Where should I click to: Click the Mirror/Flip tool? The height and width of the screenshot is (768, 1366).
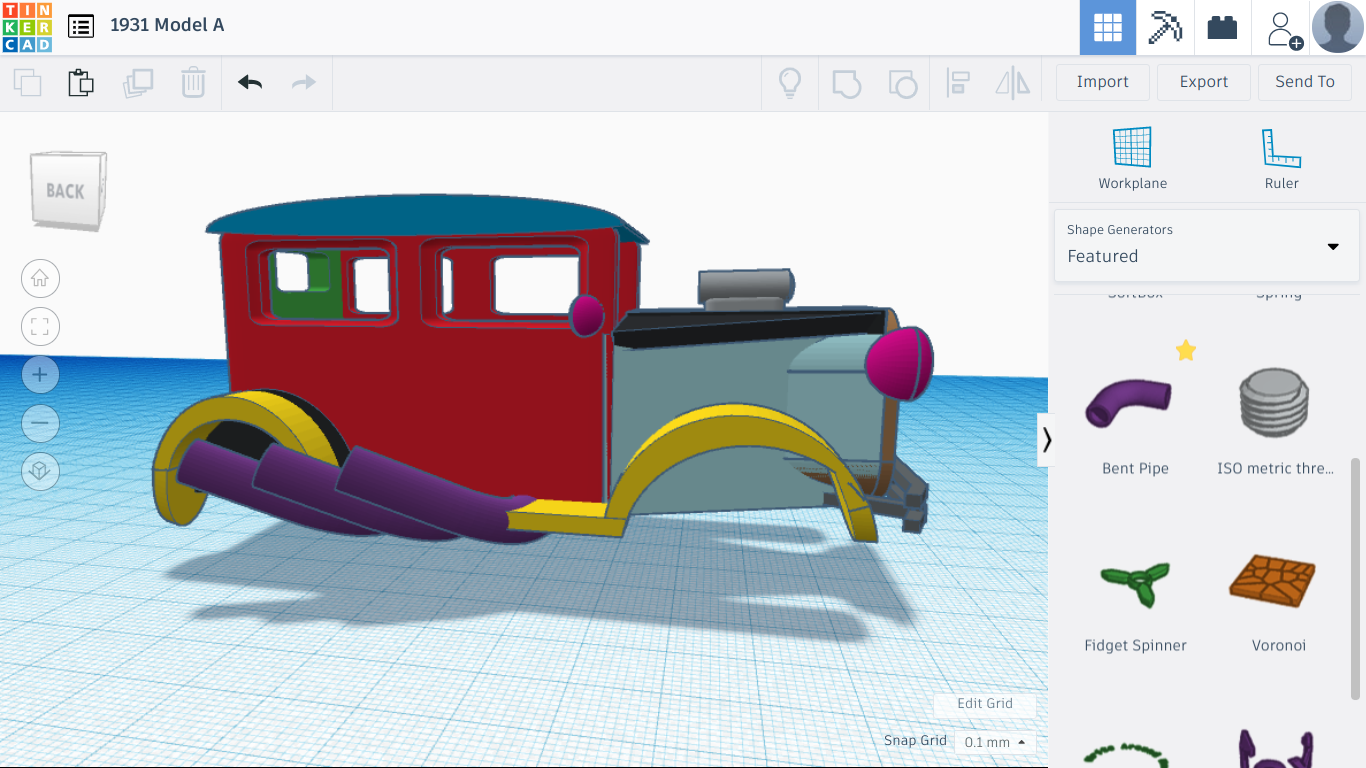(1012, 84)
